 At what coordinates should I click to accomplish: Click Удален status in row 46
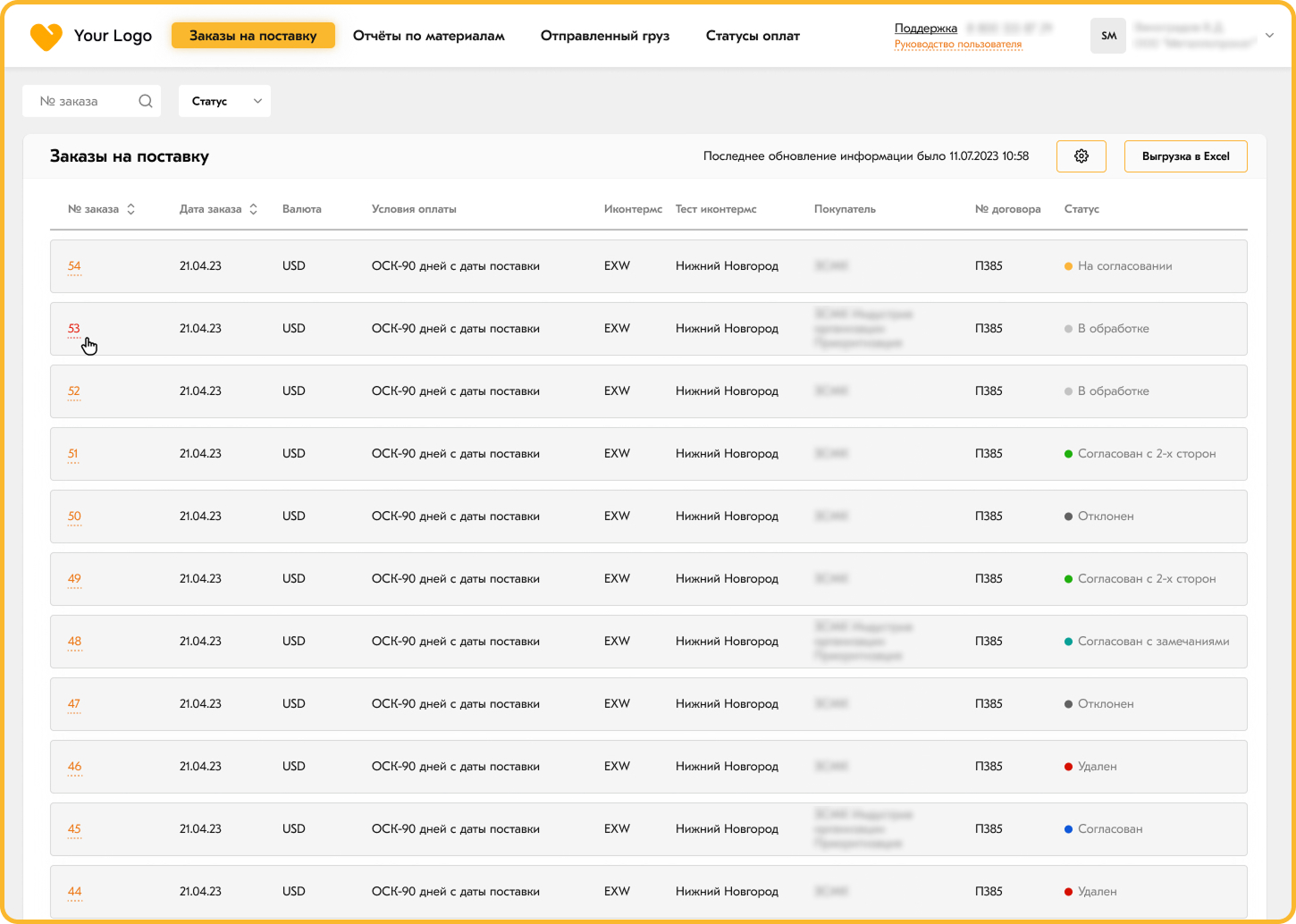tap(1090, 767)
